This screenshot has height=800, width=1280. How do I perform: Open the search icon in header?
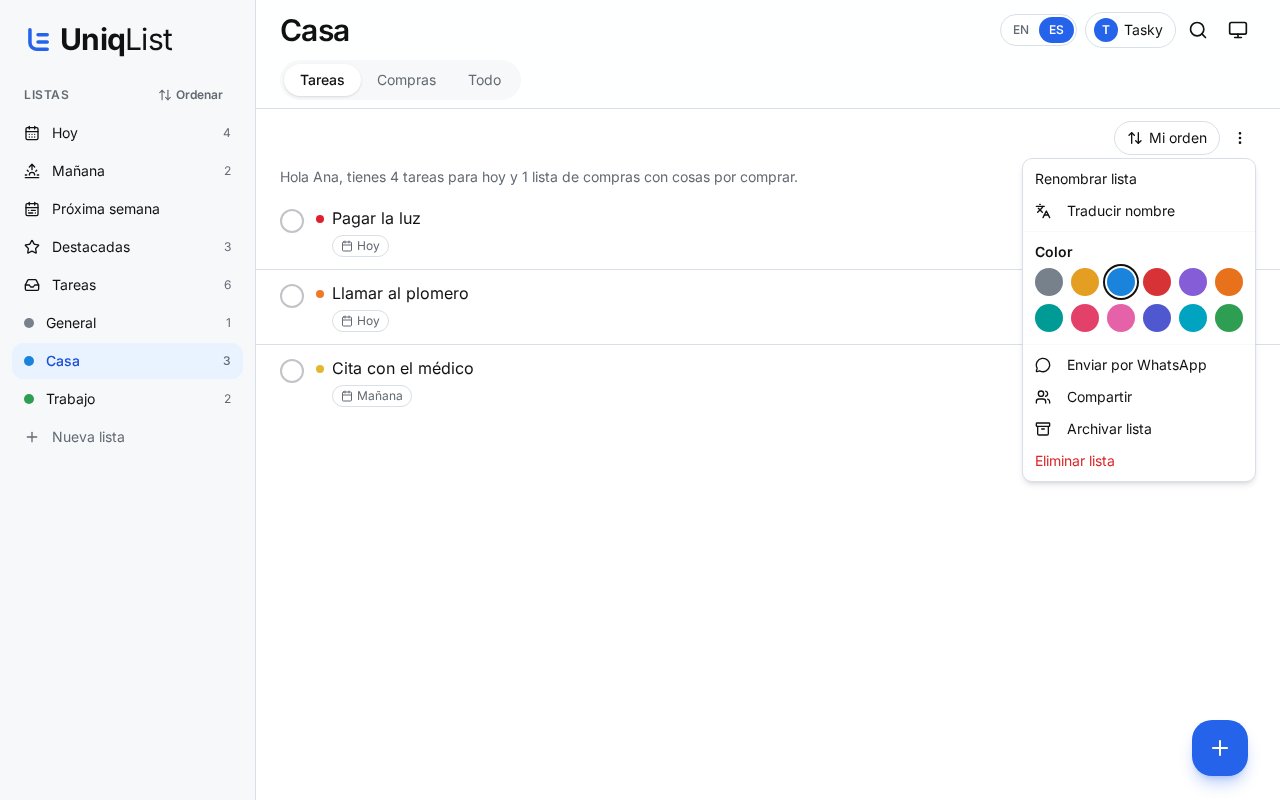point(1198,30)
